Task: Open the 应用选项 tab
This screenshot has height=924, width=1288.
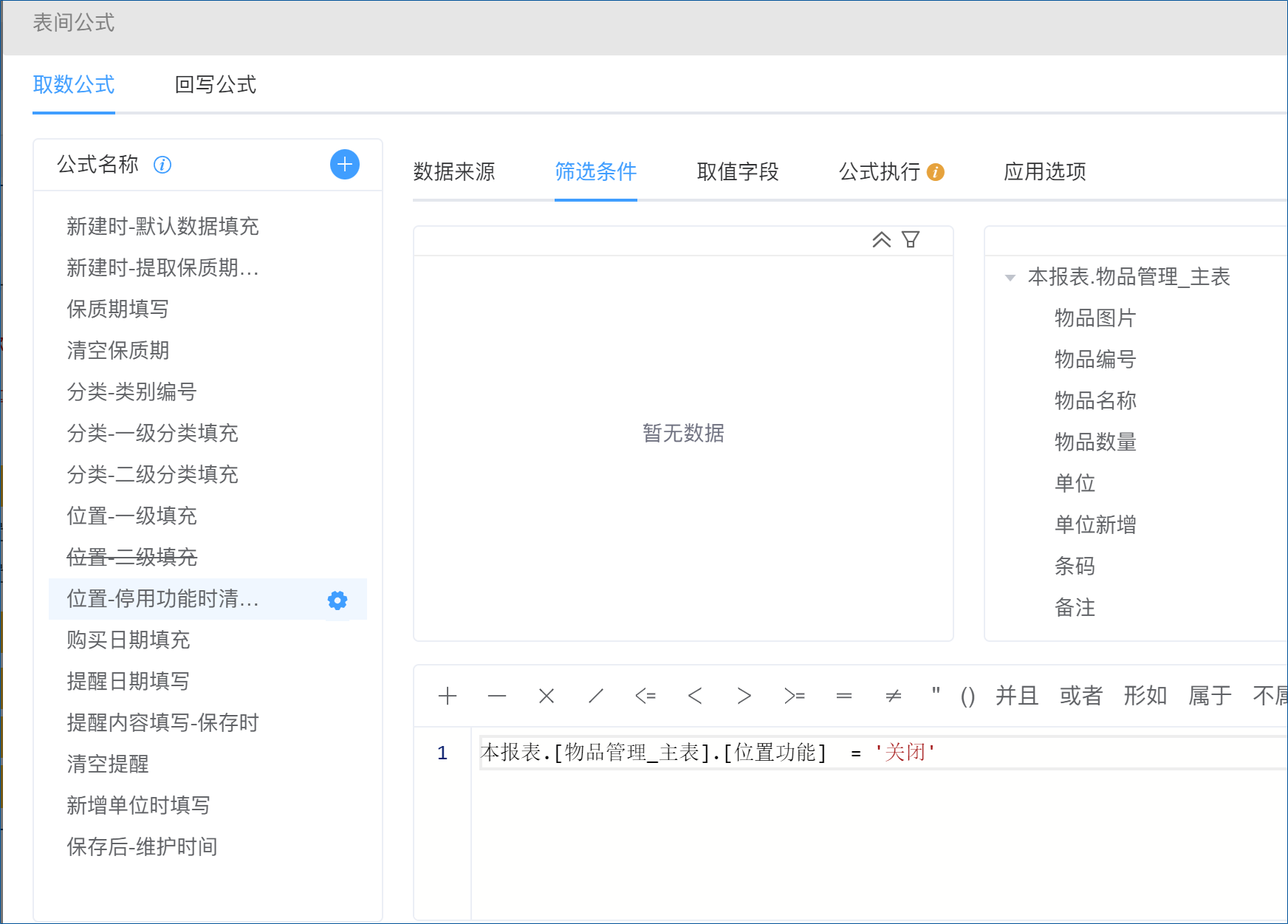Action: [x=1045, y=171]
